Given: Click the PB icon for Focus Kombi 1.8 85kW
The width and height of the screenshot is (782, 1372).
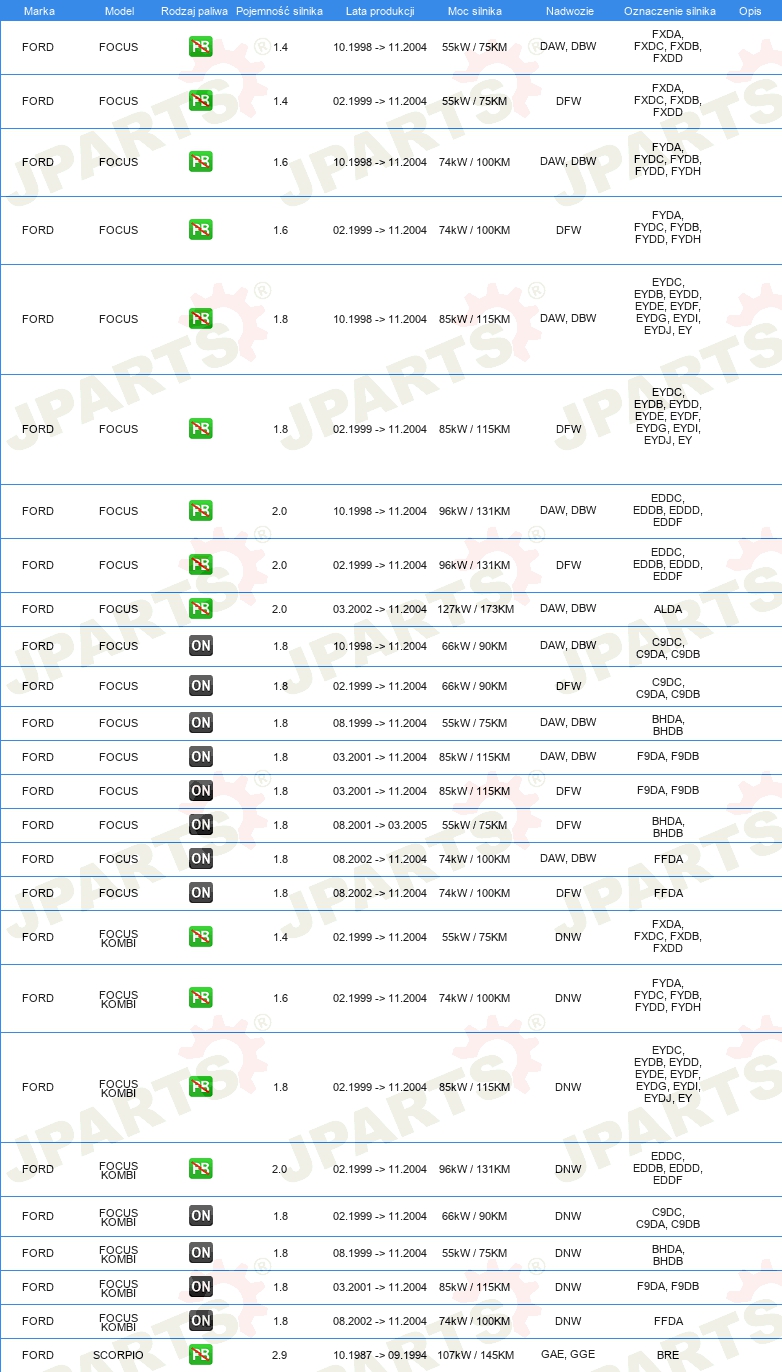Looking at the screenshot, I should 201,1087.
